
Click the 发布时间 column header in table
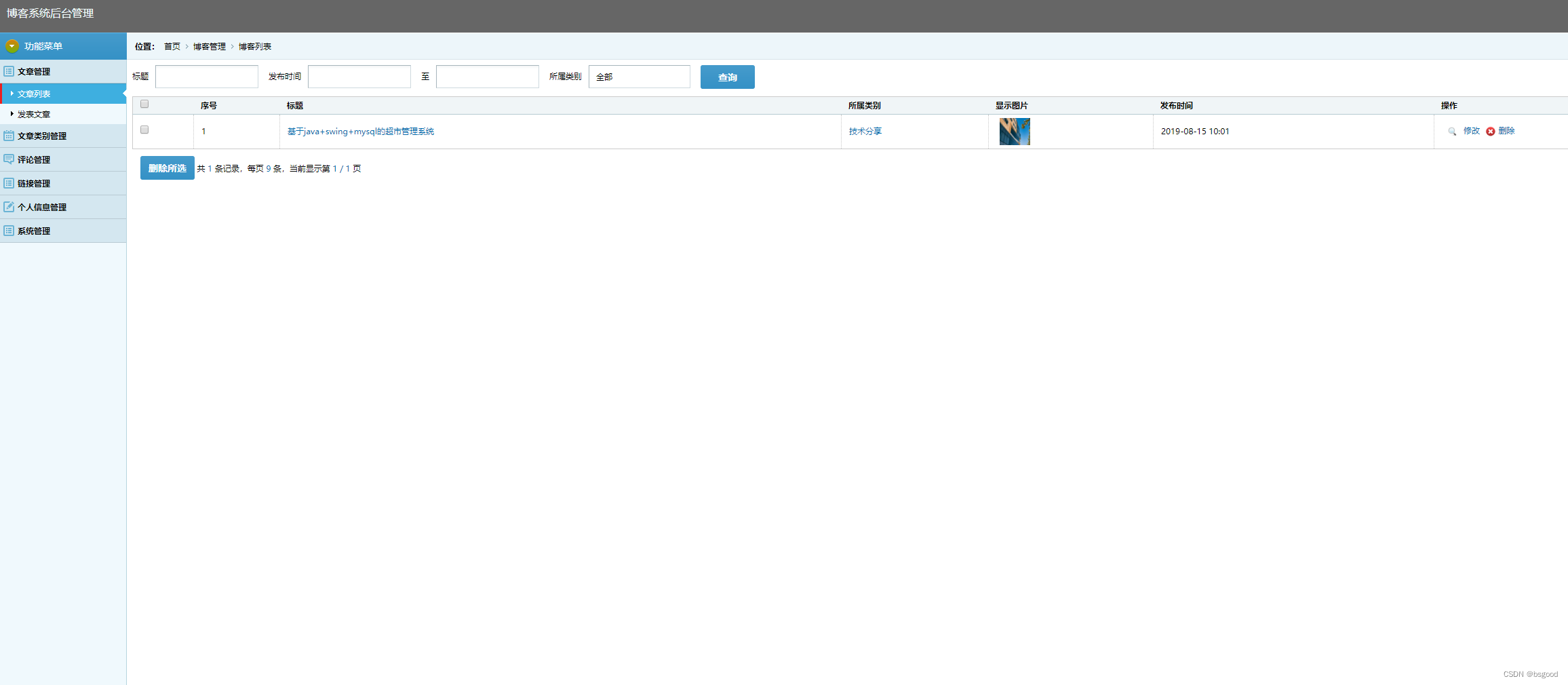(1177, 106)
